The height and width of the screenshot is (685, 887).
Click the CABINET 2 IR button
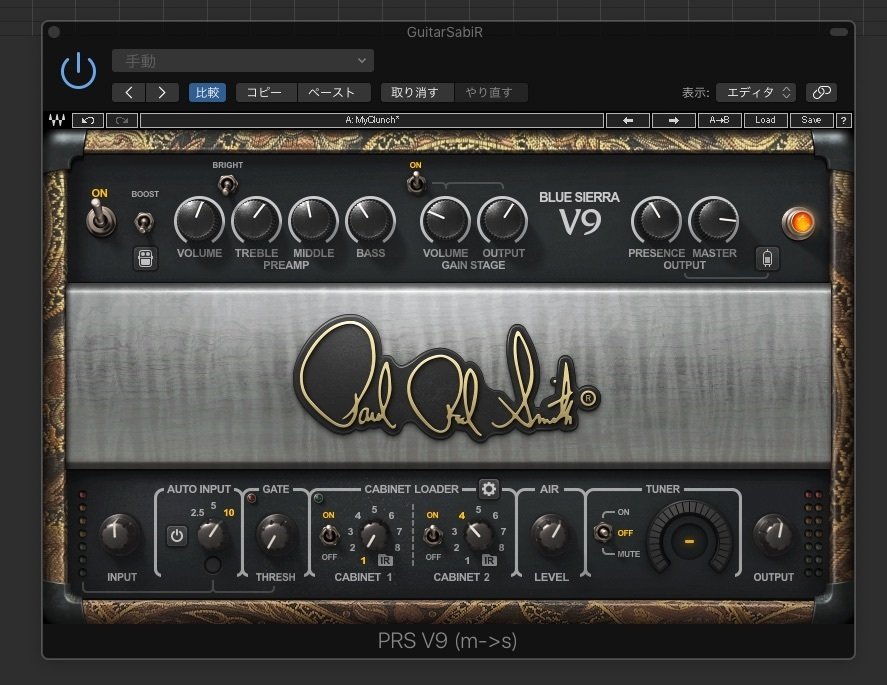489,561
